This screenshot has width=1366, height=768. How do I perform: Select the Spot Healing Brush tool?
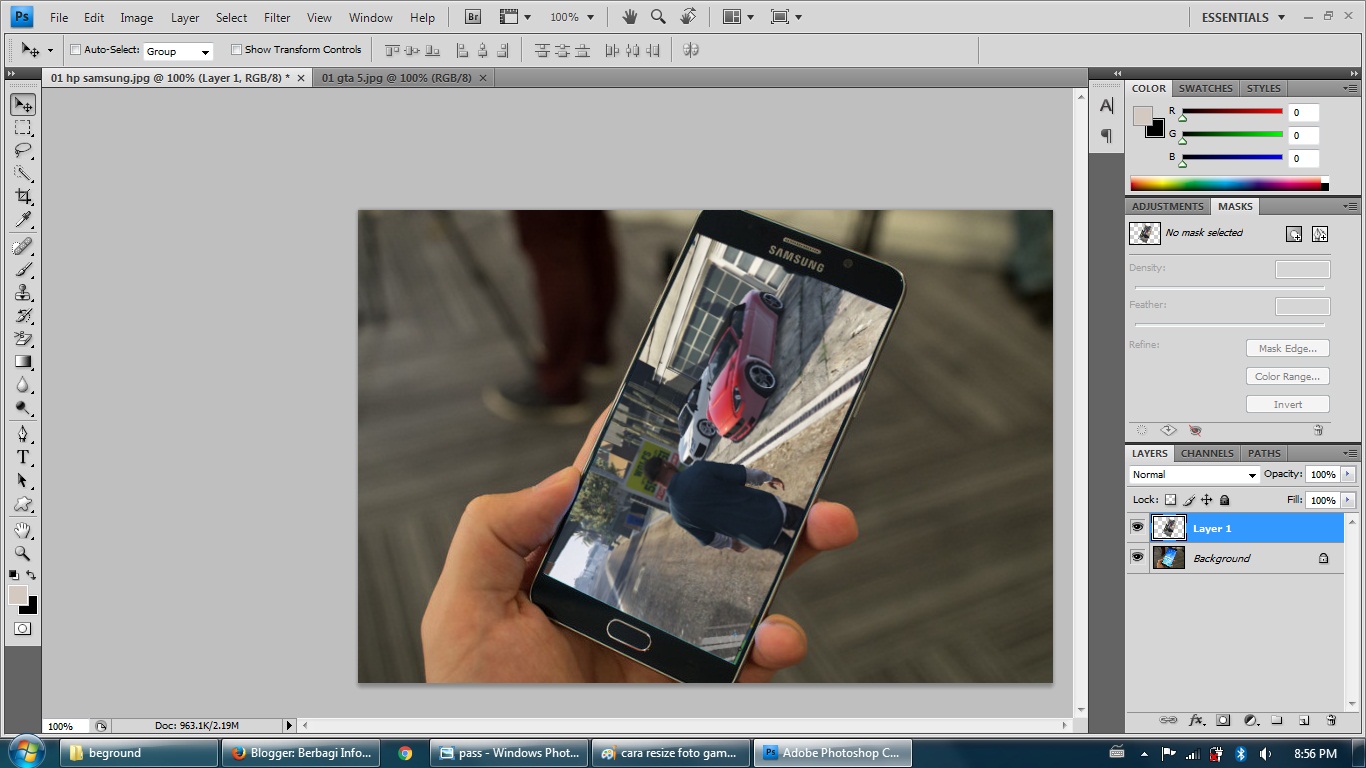(23, 247)
